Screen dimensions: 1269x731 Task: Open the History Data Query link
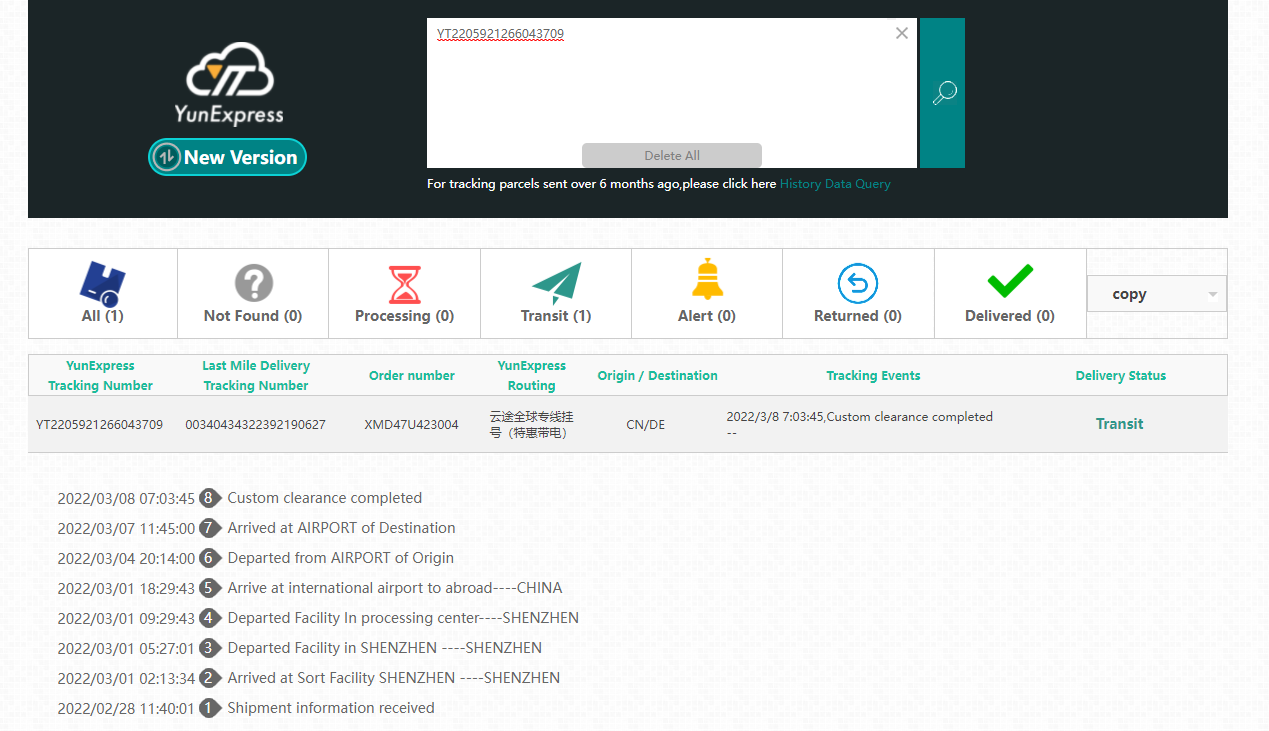click(x=835, y=184)
